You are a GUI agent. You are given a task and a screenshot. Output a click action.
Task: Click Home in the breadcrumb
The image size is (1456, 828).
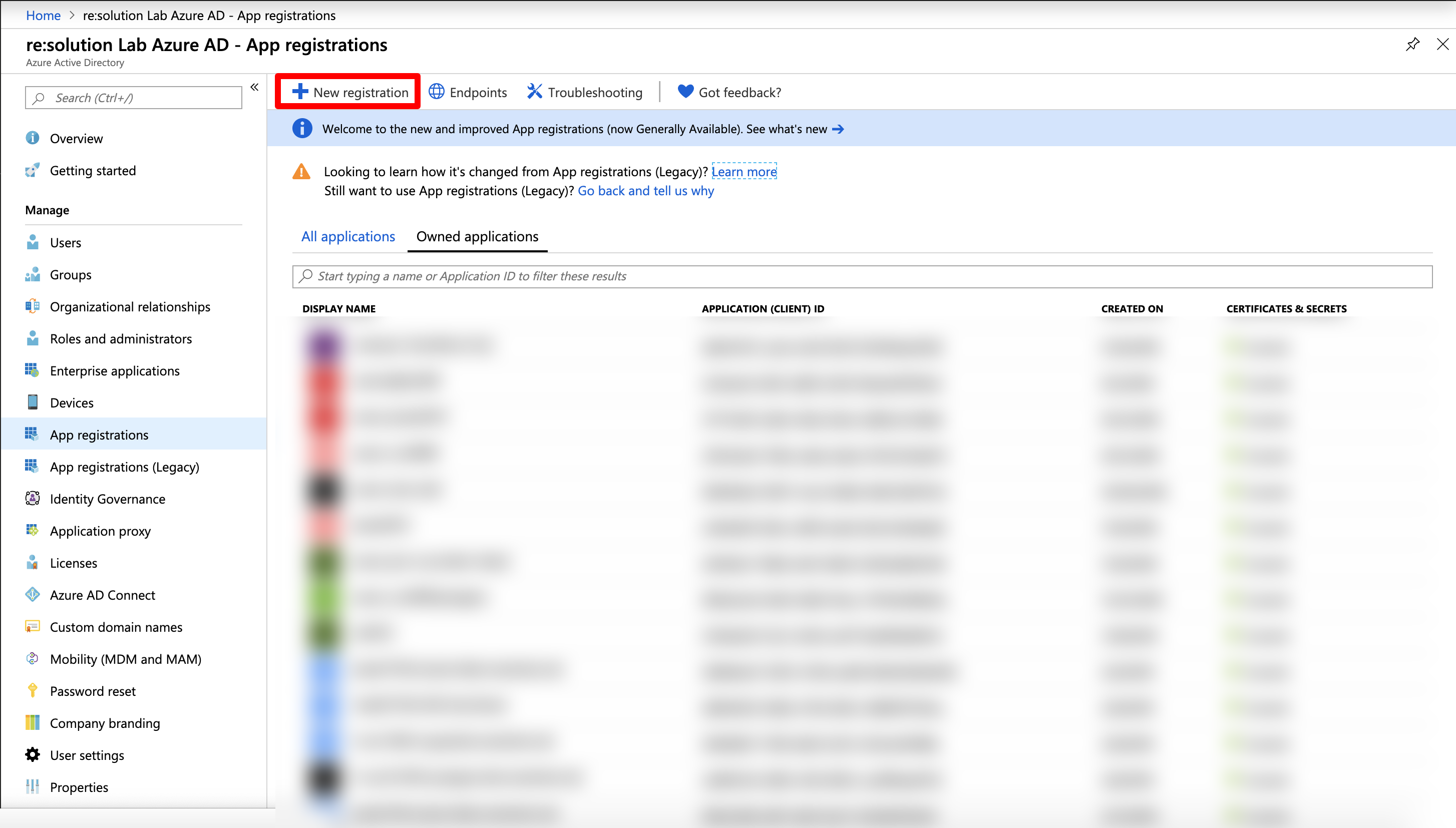tap(43, 16)
